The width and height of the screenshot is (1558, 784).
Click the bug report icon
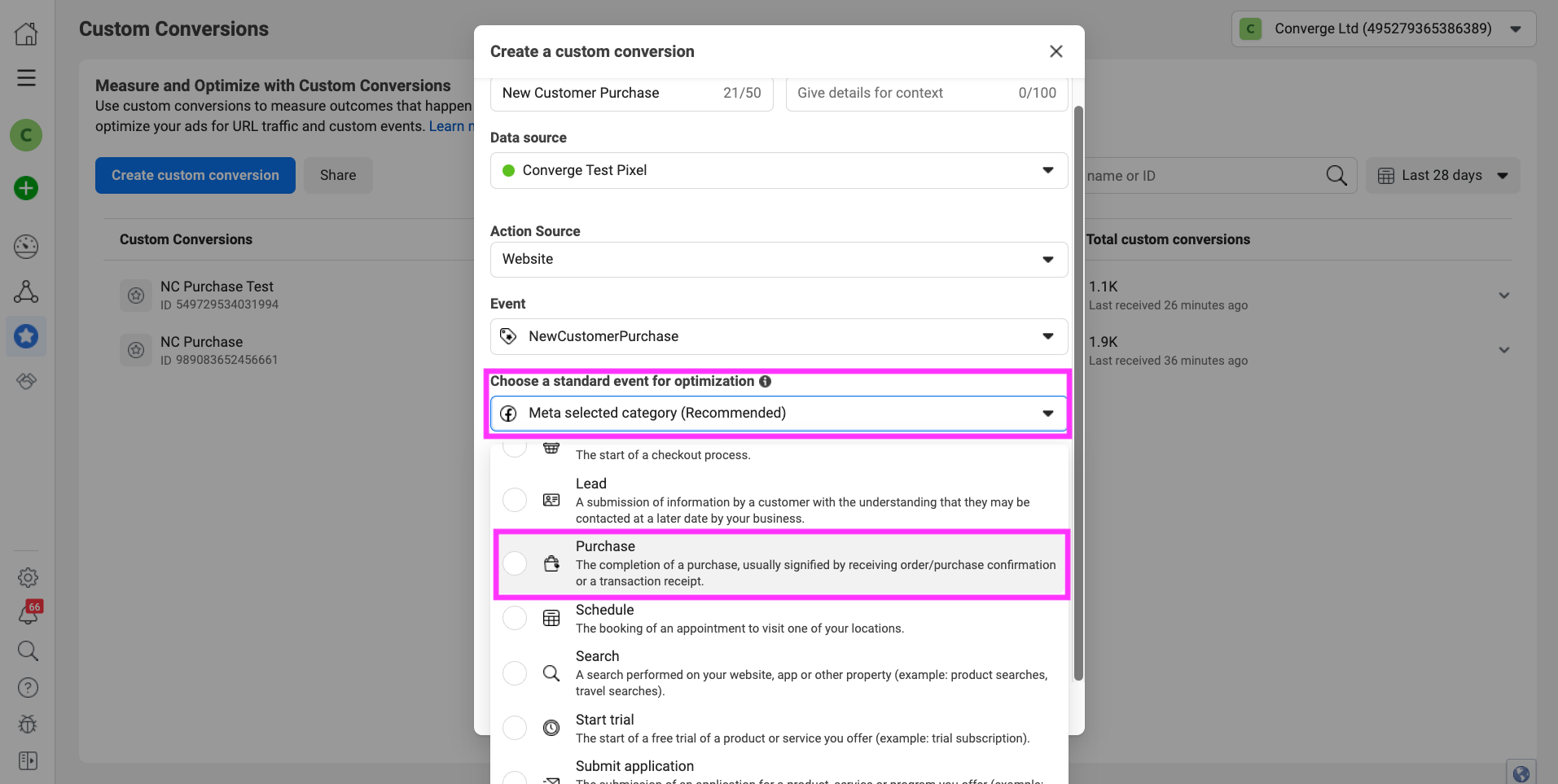click(28, 725)
